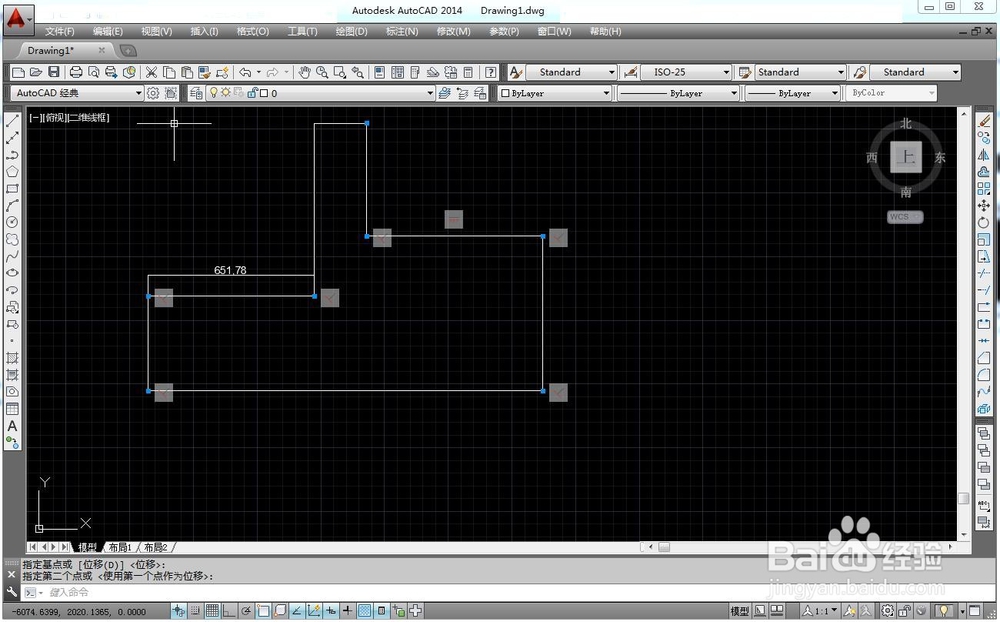
Task: Switch to the 布局1 layout tab
Action: [120, 547]
